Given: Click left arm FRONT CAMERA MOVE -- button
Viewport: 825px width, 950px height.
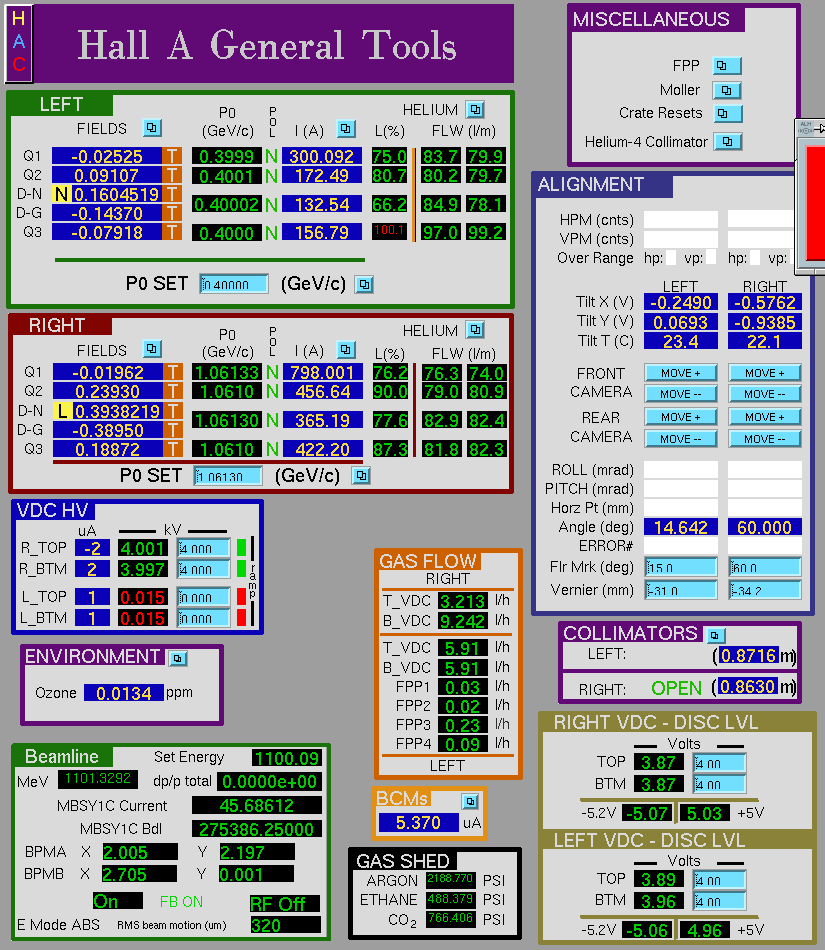Looking at the screenshot, I should [x=681, y=394].
